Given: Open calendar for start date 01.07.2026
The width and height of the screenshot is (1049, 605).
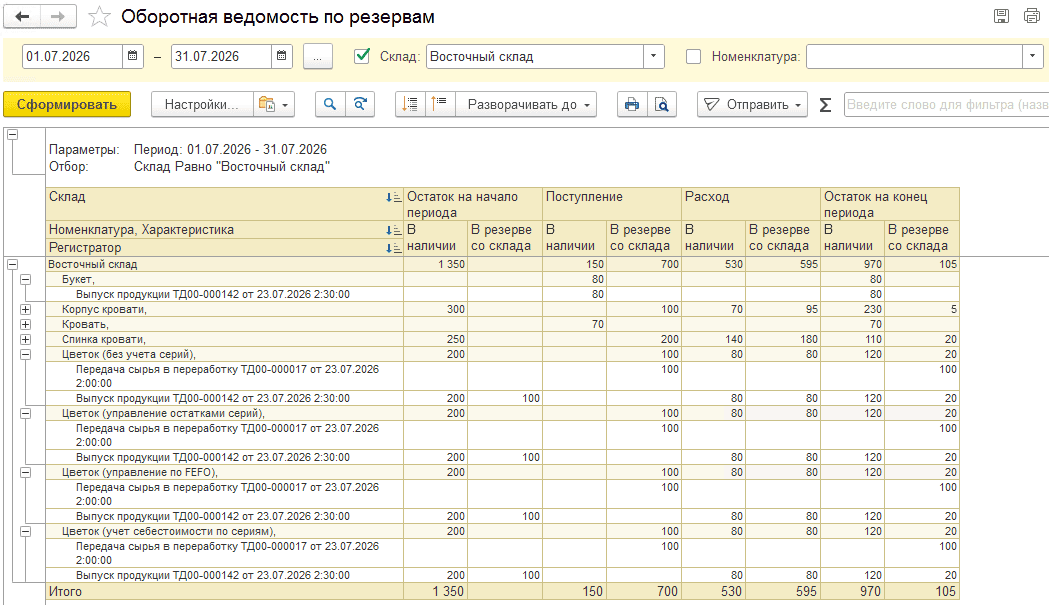Looking at the screenshot, I should [x=132, y=56].
